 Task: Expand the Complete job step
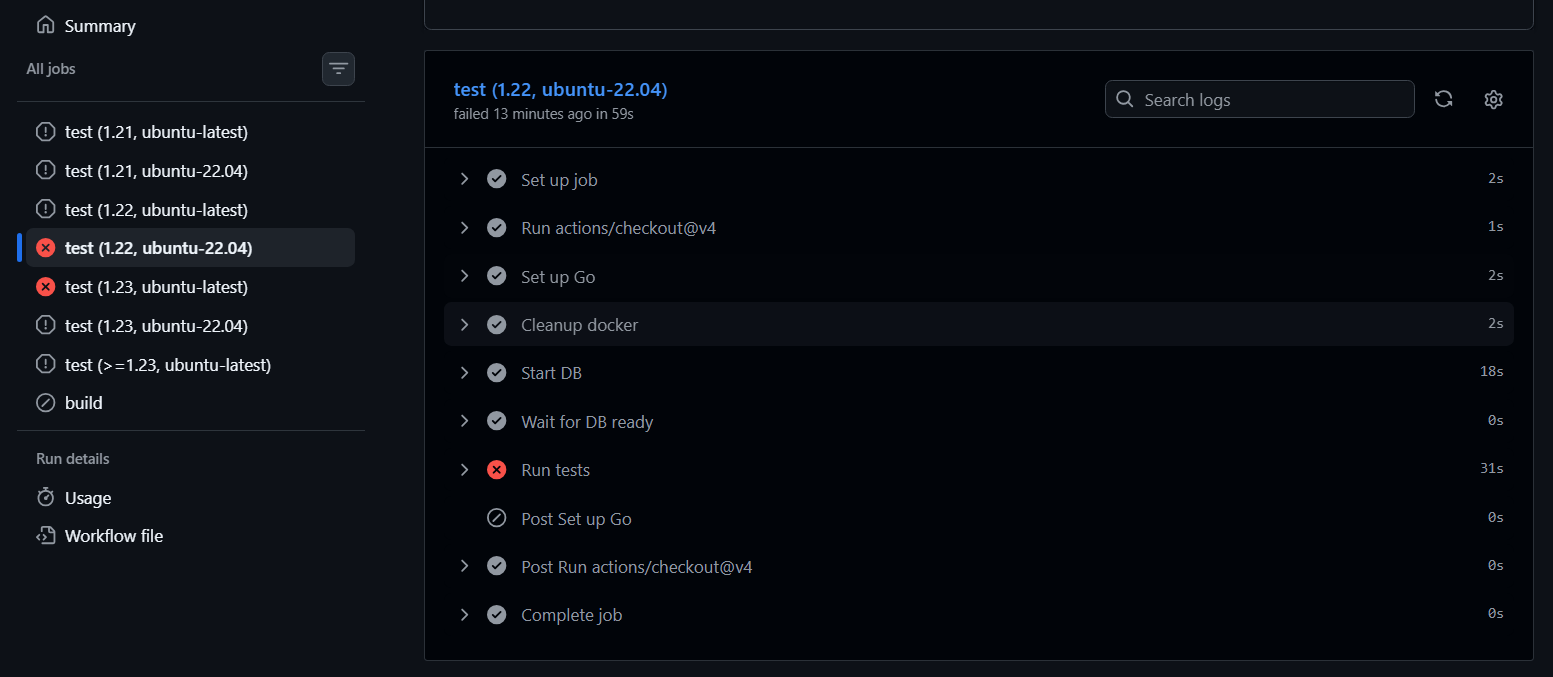464,615
